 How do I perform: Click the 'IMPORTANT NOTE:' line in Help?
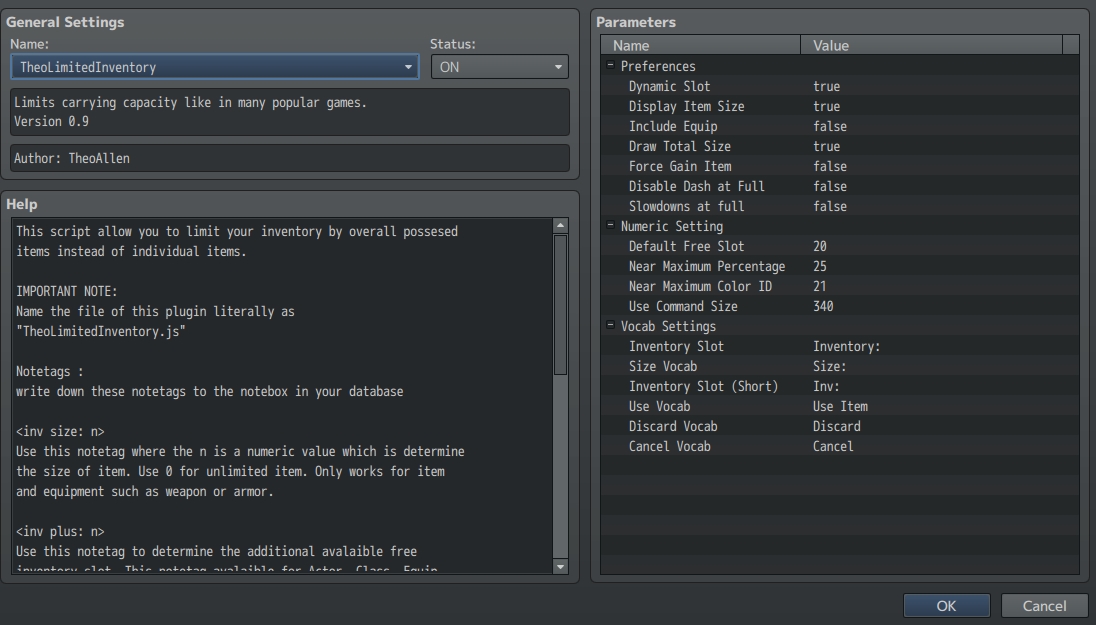tap(67, 291)
